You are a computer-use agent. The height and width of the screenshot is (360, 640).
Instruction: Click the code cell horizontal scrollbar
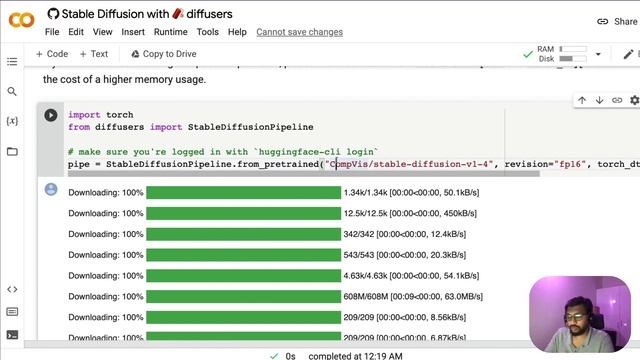tap(304, 174)
